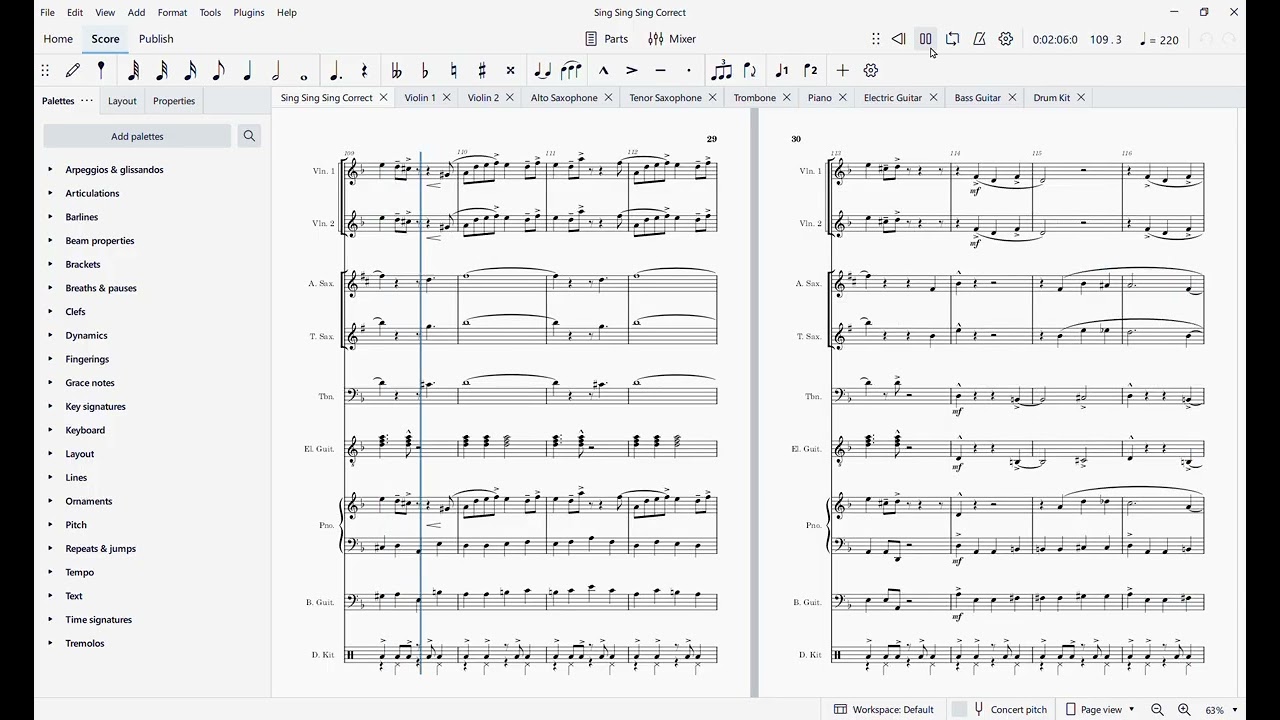Viewport: 1280px width, 720px height.
Task: Expand the Barlines palette
Action: click(x=50, y=217)
